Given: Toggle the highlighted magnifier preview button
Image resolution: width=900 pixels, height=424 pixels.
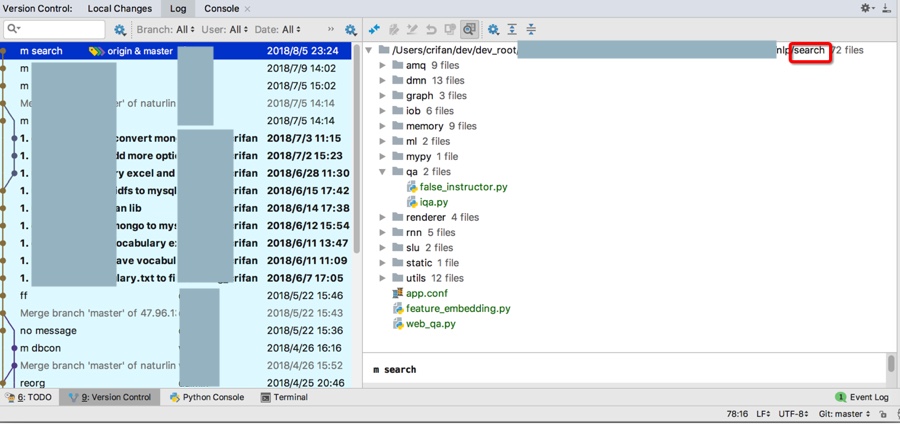Looking at the screenshot, I should tap(470, 29).
